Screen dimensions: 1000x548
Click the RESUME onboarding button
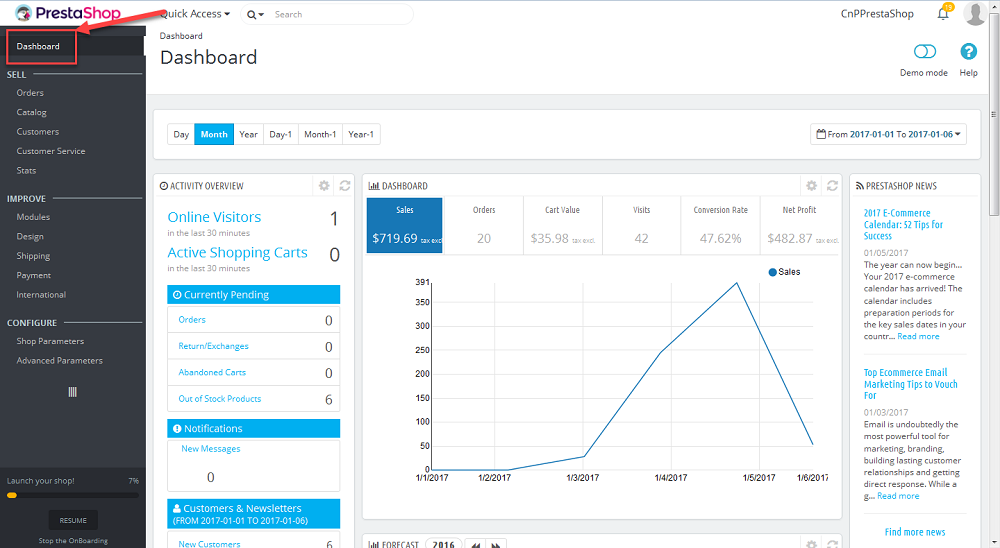tap(73, 521)
